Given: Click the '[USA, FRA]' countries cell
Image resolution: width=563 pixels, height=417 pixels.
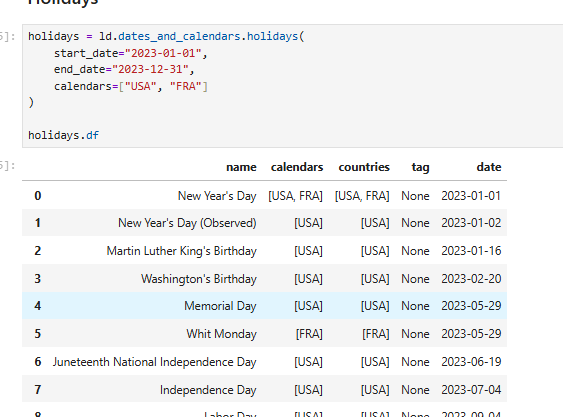Looking at the screenshot, I should tap(362, 196).
